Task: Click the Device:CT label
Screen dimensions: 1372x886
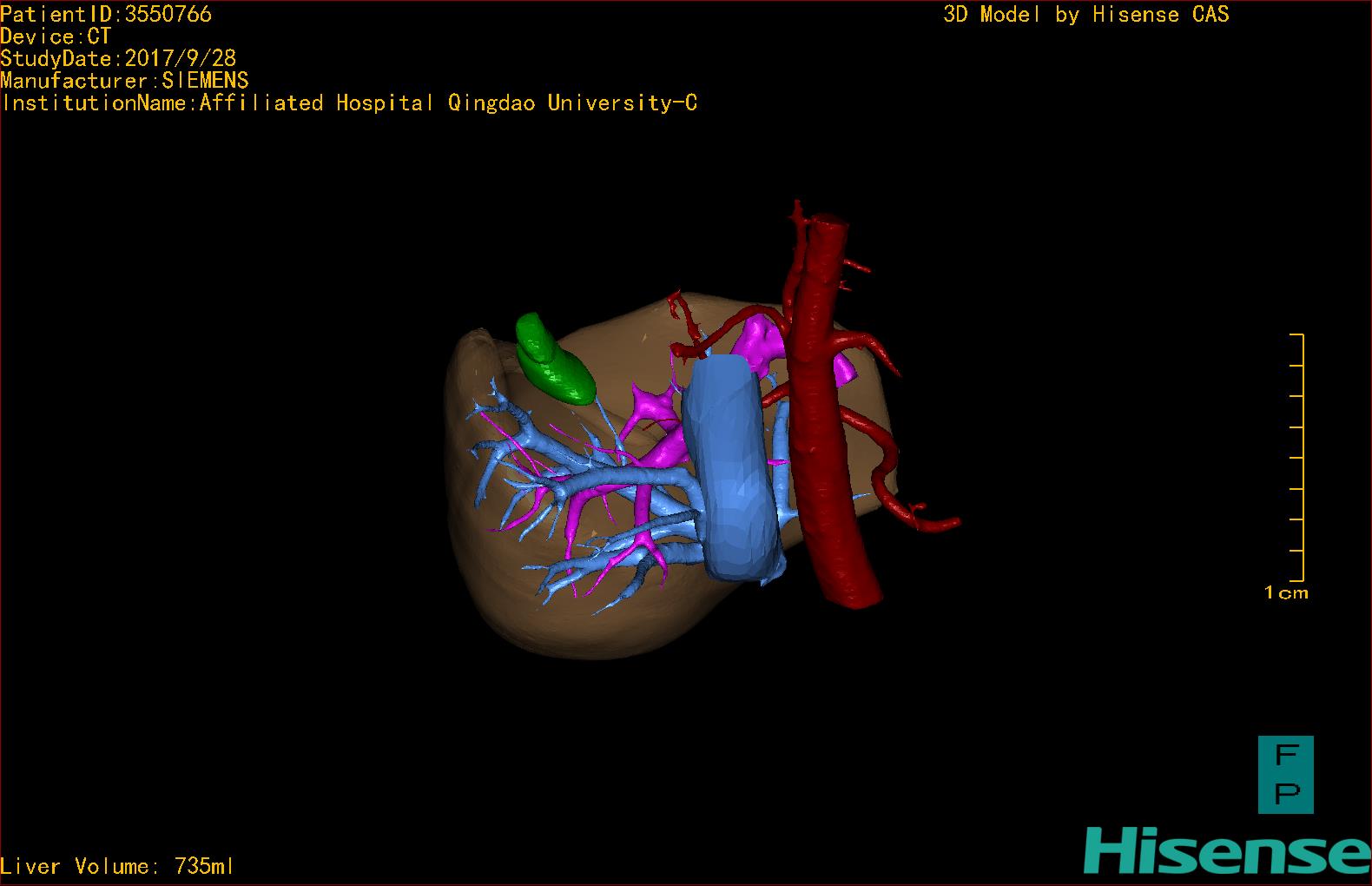Action: (x=56, y=36)
